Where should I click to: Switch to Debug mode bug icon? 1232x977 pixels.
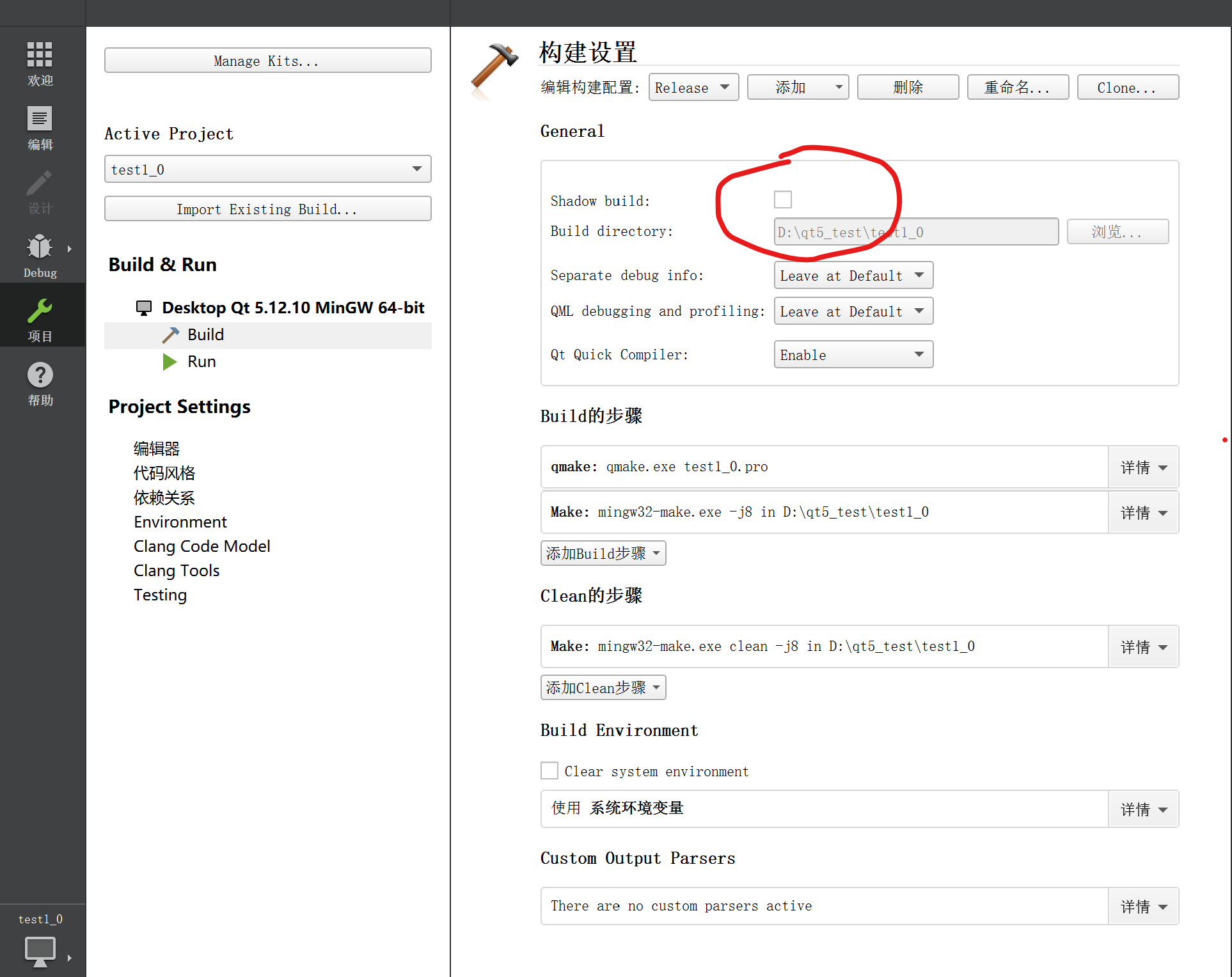click(40, 247)
